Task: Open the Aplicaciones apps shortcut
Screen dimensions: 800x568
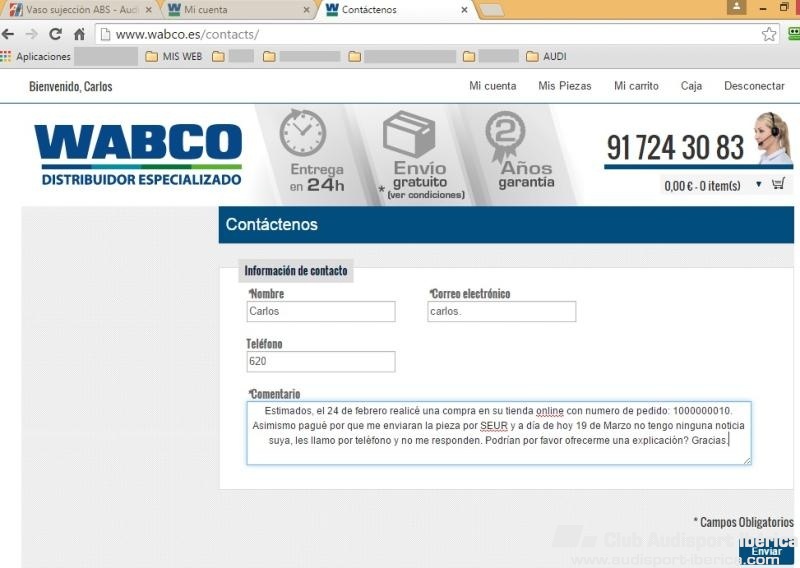Action: click(36, 56)
